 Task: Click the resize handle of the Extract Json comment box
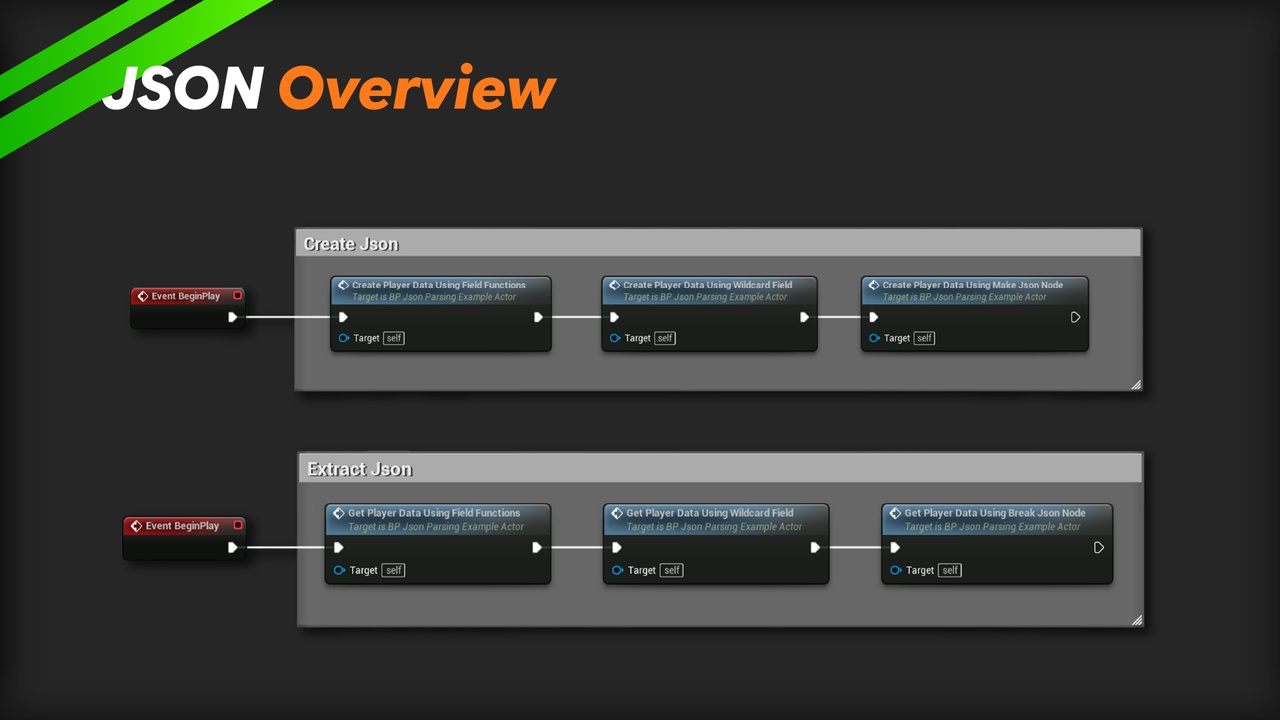pyautogui.click(x=1136, y=620)
